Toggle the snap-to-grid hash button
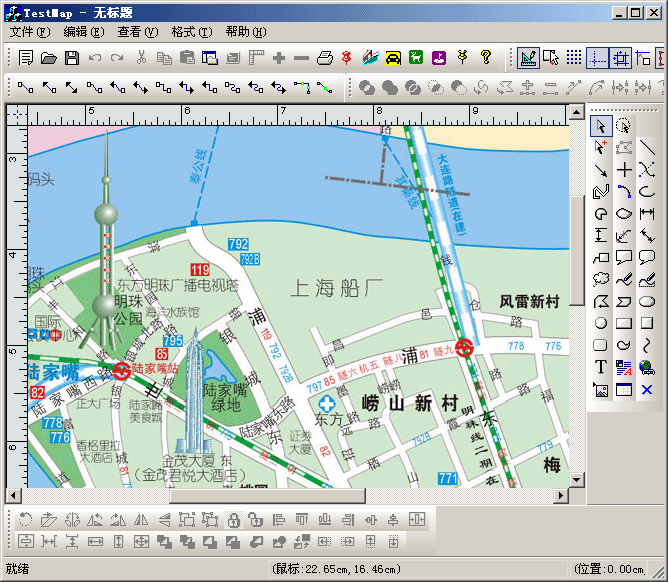The width and height of the screenshot is (668, 582). click(x=620, y=58)
